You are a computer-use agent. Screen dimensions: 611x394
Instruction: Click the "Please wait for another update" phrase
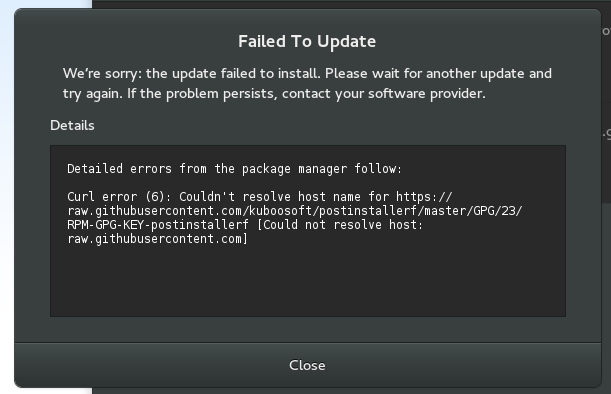click(x=425, y=74)
